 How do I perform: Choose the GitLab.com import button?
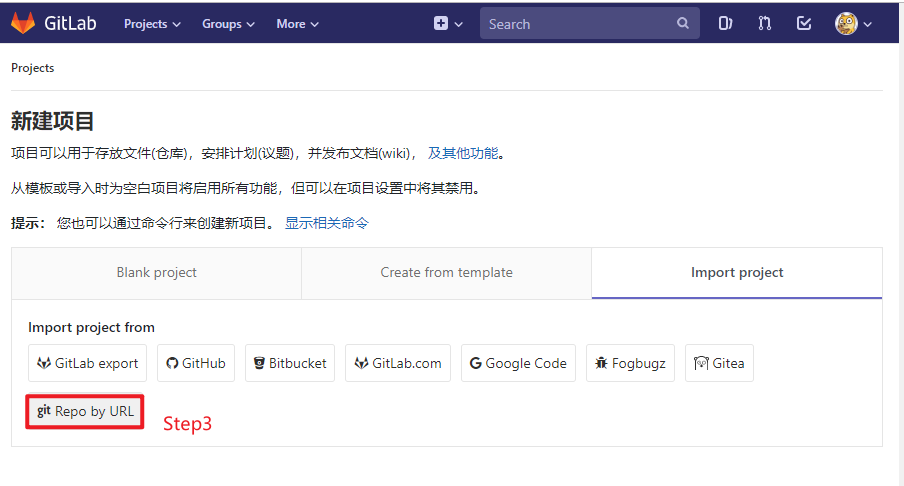pyautogui.click(x=398, y=363)
